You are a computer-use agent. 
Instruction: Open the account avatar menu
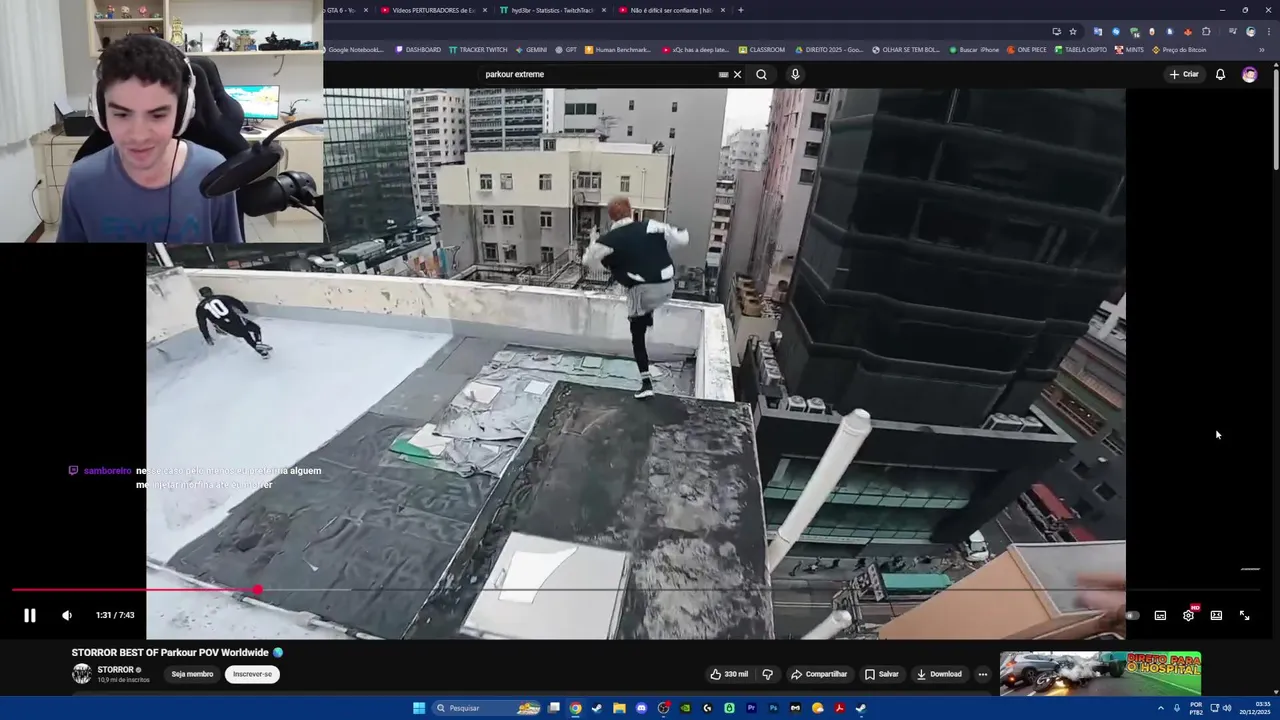[x=1249, y=74]
